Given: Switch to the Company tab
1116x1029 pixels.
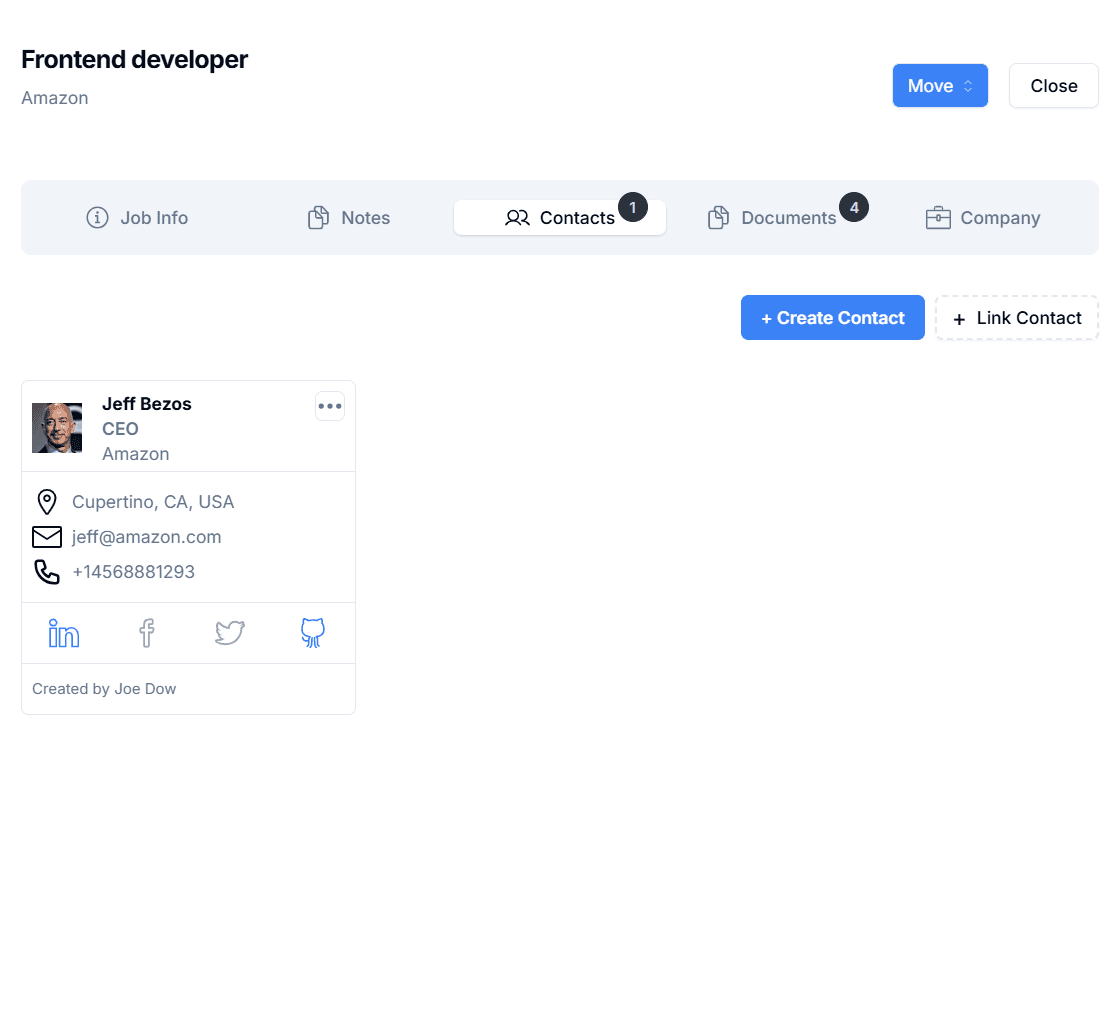Looking at the screenshot, I should (x=983, y=218).
